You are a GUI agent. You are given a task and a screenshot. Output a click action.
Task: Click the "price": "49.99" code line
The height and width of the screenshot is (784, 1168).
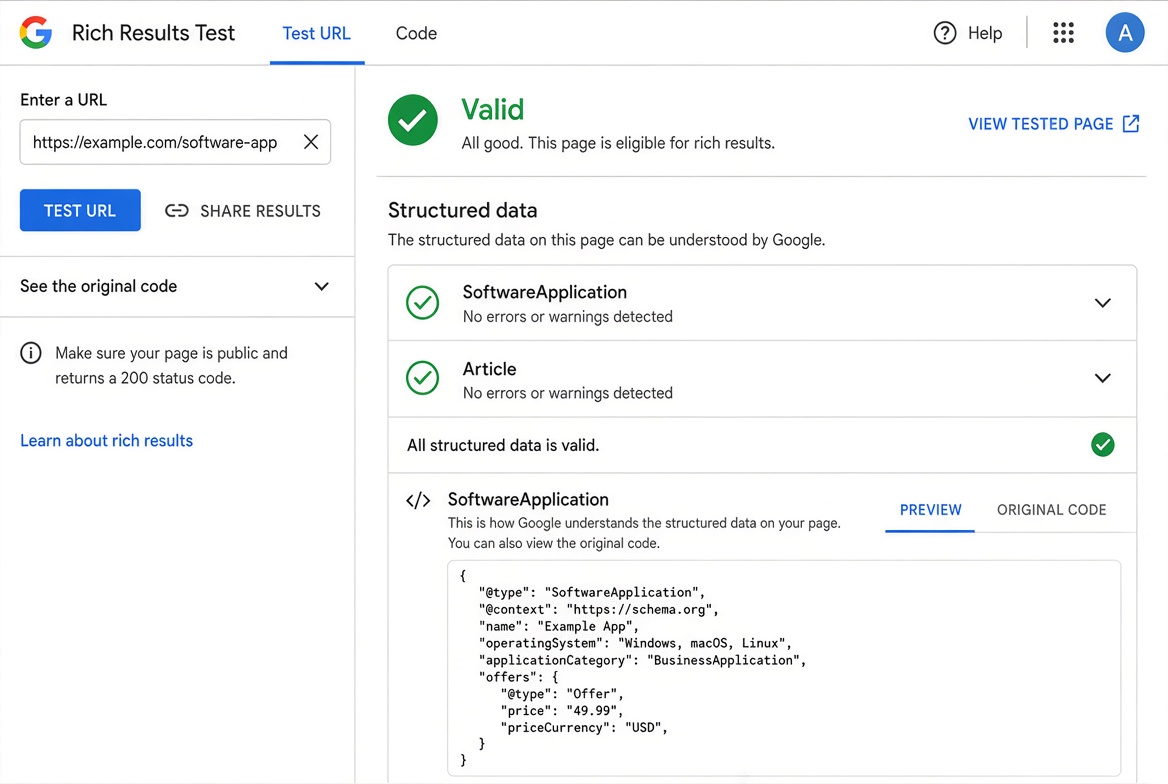pos(562,710)
